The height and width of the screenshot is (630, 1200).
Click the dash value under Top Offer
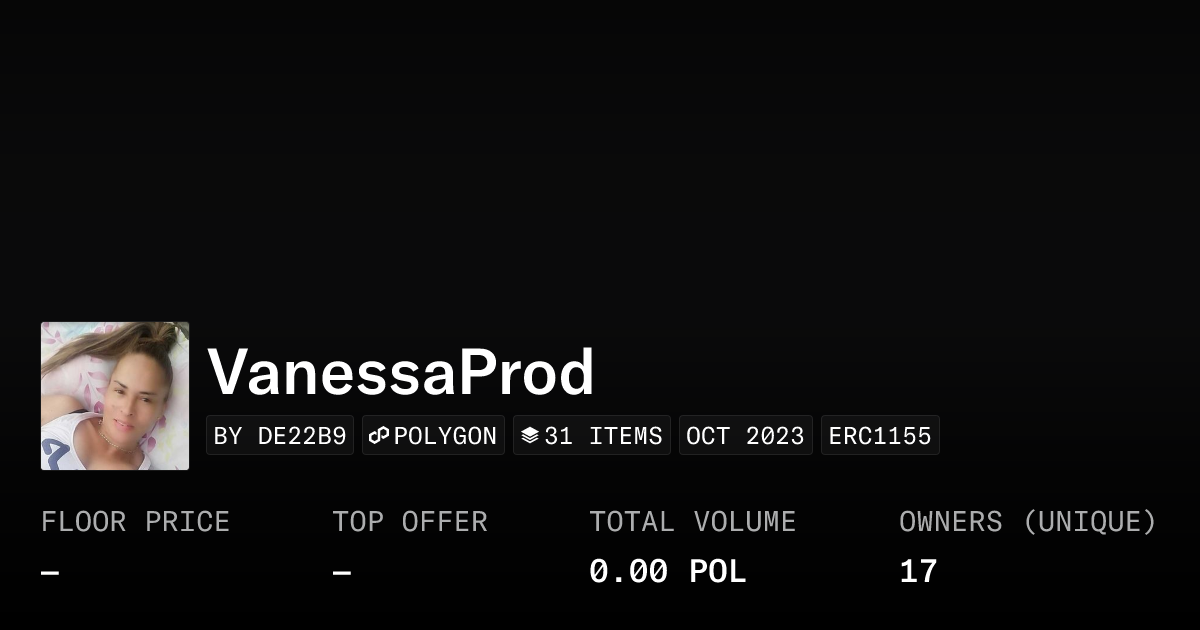click(x=342, y=573)
